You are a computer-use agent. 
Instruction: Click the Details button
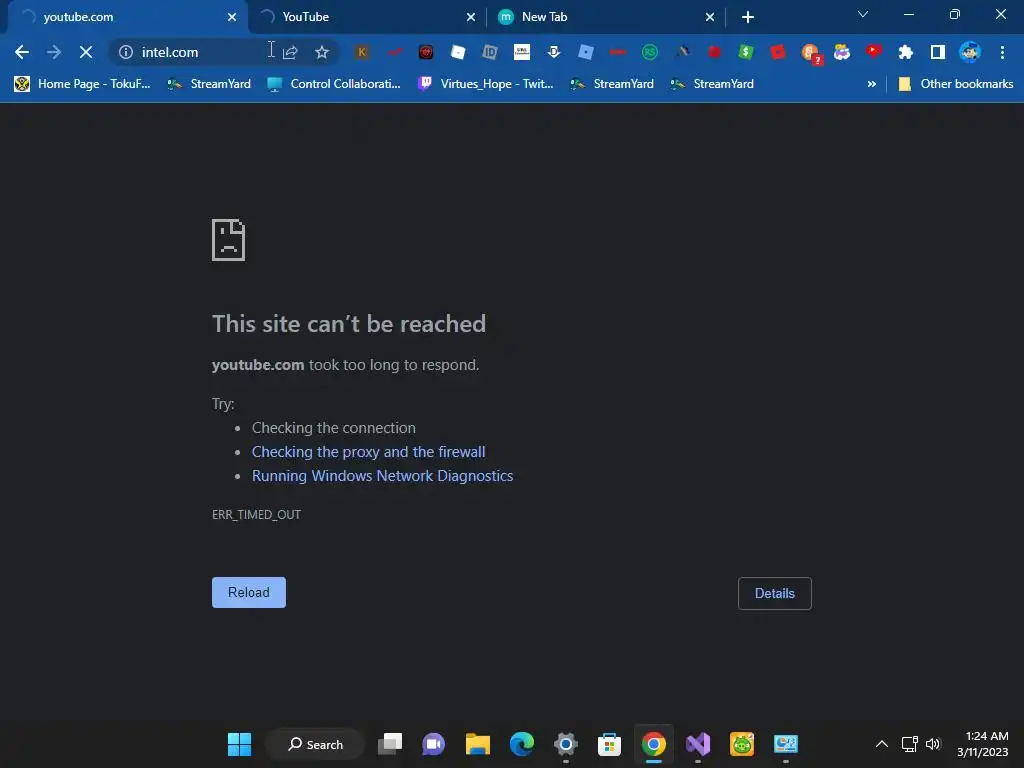coord(775,593)
